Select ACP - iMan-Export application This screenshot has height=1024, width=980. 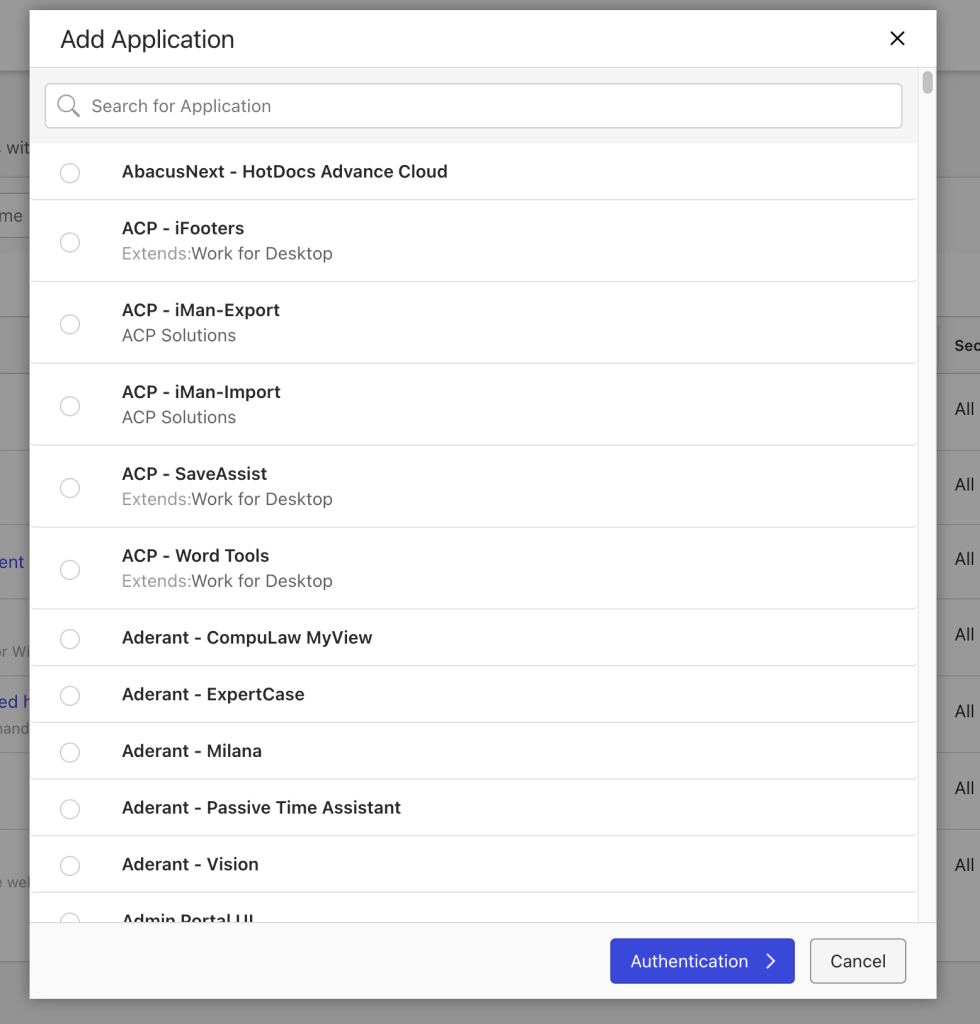[70, 324]
